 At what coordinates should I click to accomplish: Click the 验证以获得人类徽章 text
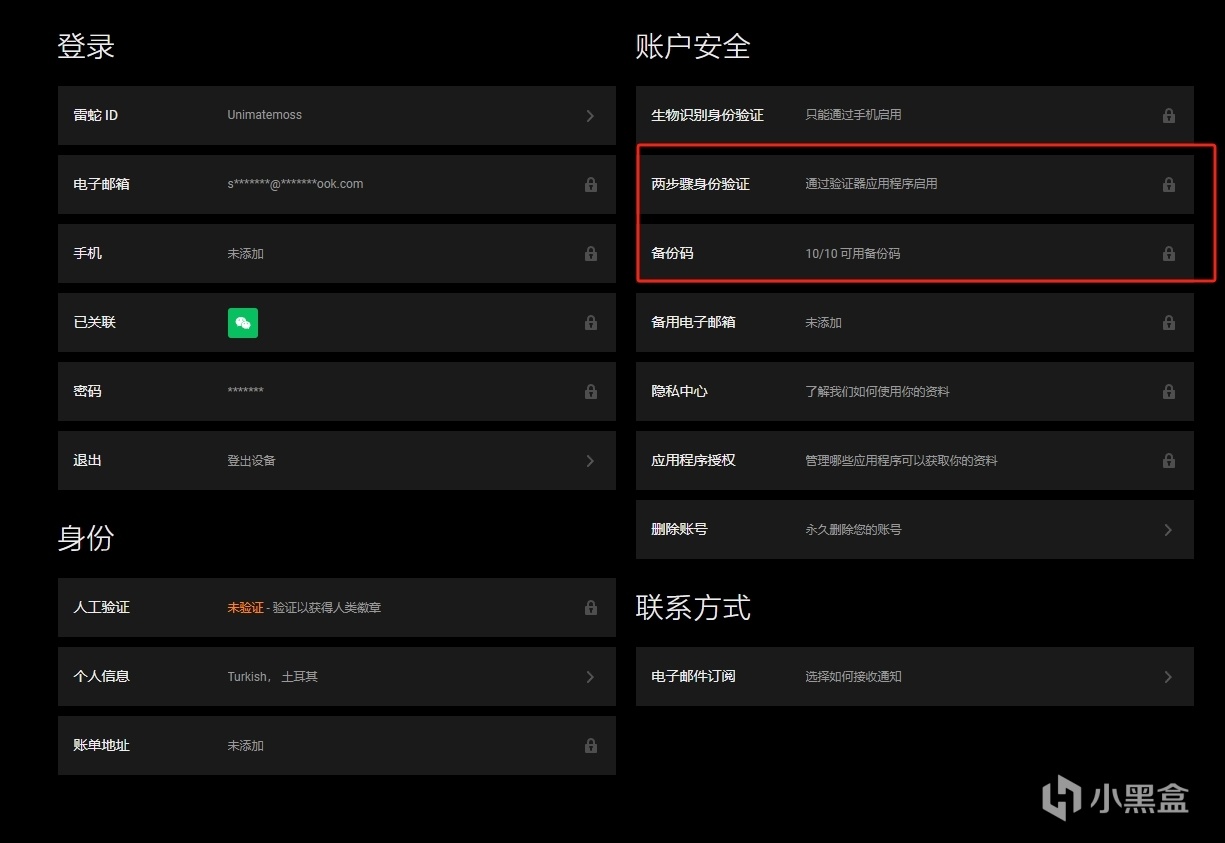tap(326, 607)
